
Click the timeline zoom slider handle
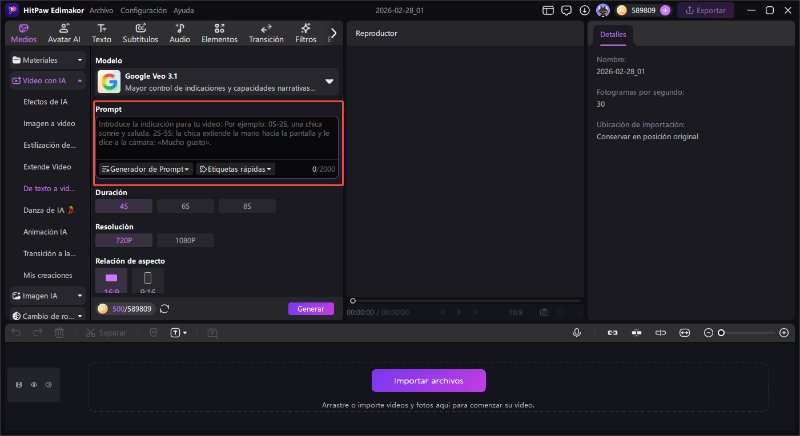click(721, 333)
